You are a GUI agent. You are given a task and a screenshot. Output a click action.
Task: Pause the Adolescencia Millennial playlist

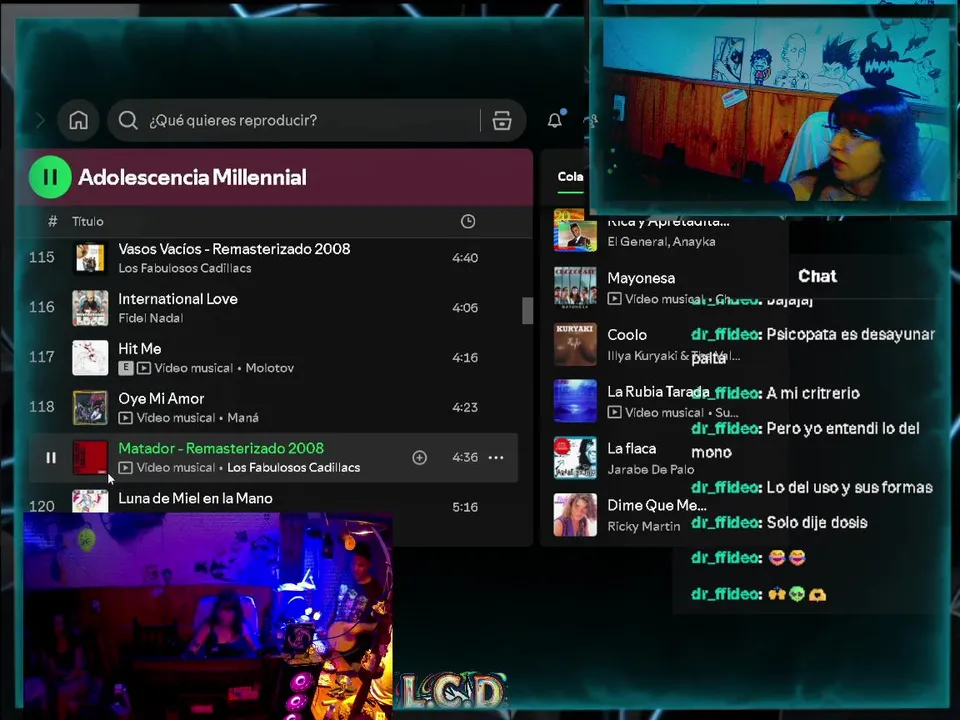pyautogui.click(x=50, y=177)
